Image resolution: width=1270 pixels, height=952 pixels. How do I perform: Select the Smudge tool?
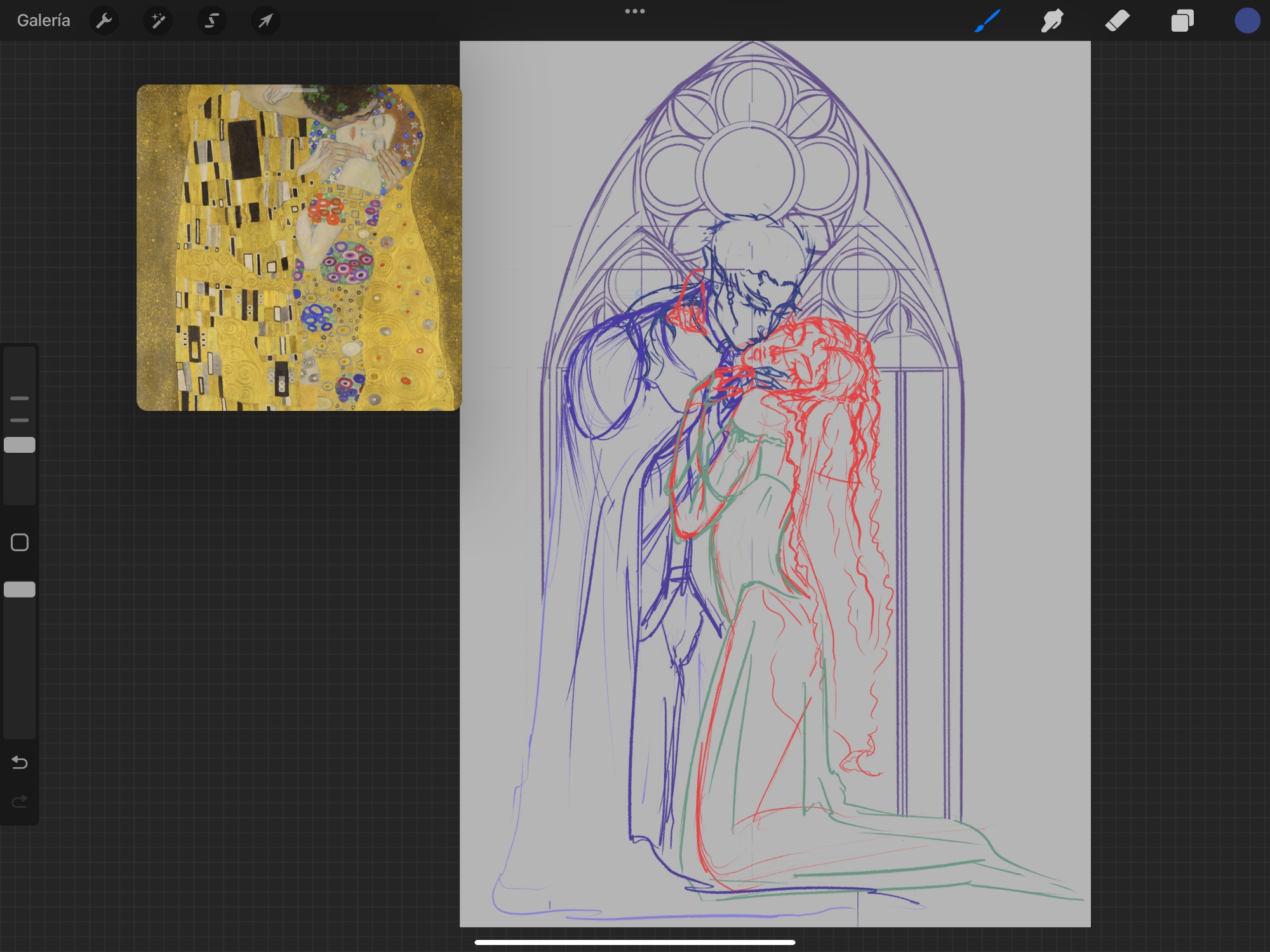[1052, 21]
